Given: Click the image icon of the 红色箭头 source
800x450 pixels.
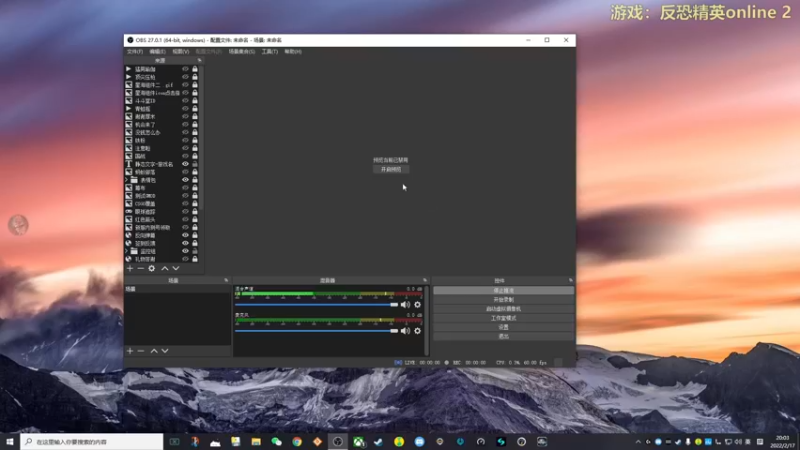Looking at the screenshot, I should 129,219.
